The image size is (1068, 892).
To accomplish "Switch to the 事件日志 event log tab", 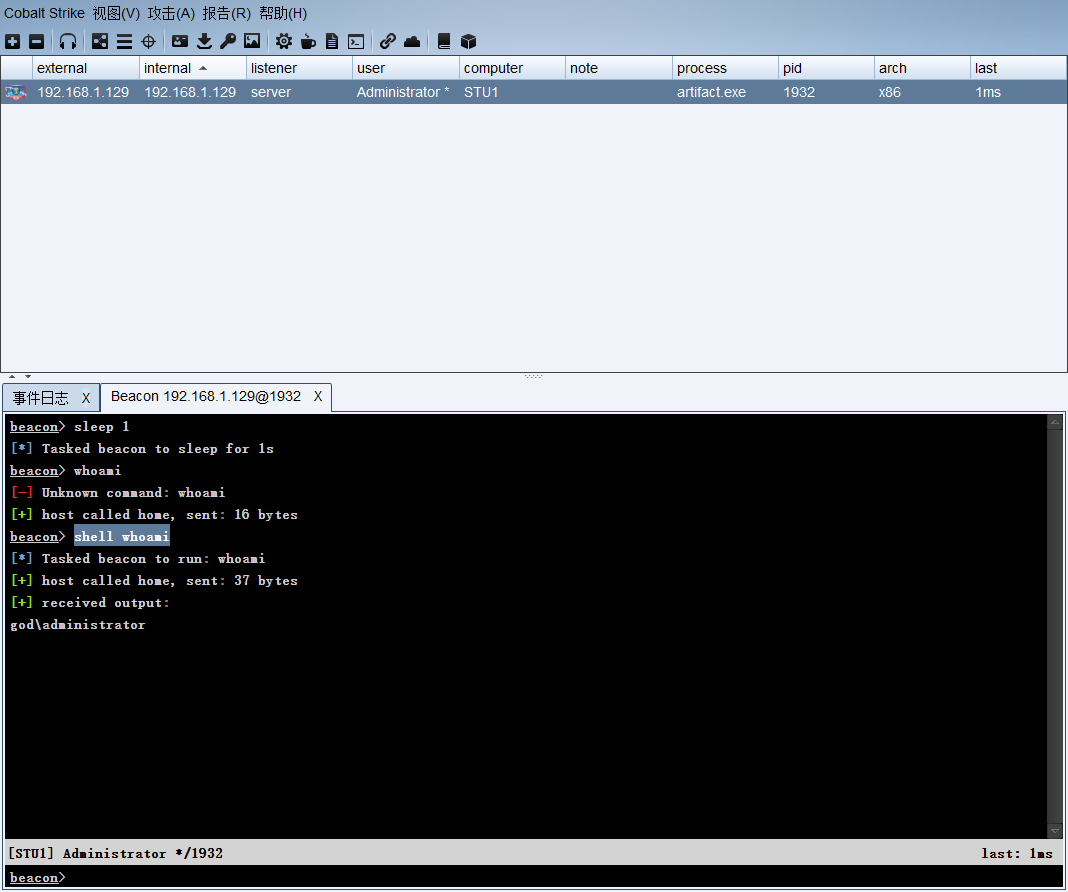I will 41,398.
